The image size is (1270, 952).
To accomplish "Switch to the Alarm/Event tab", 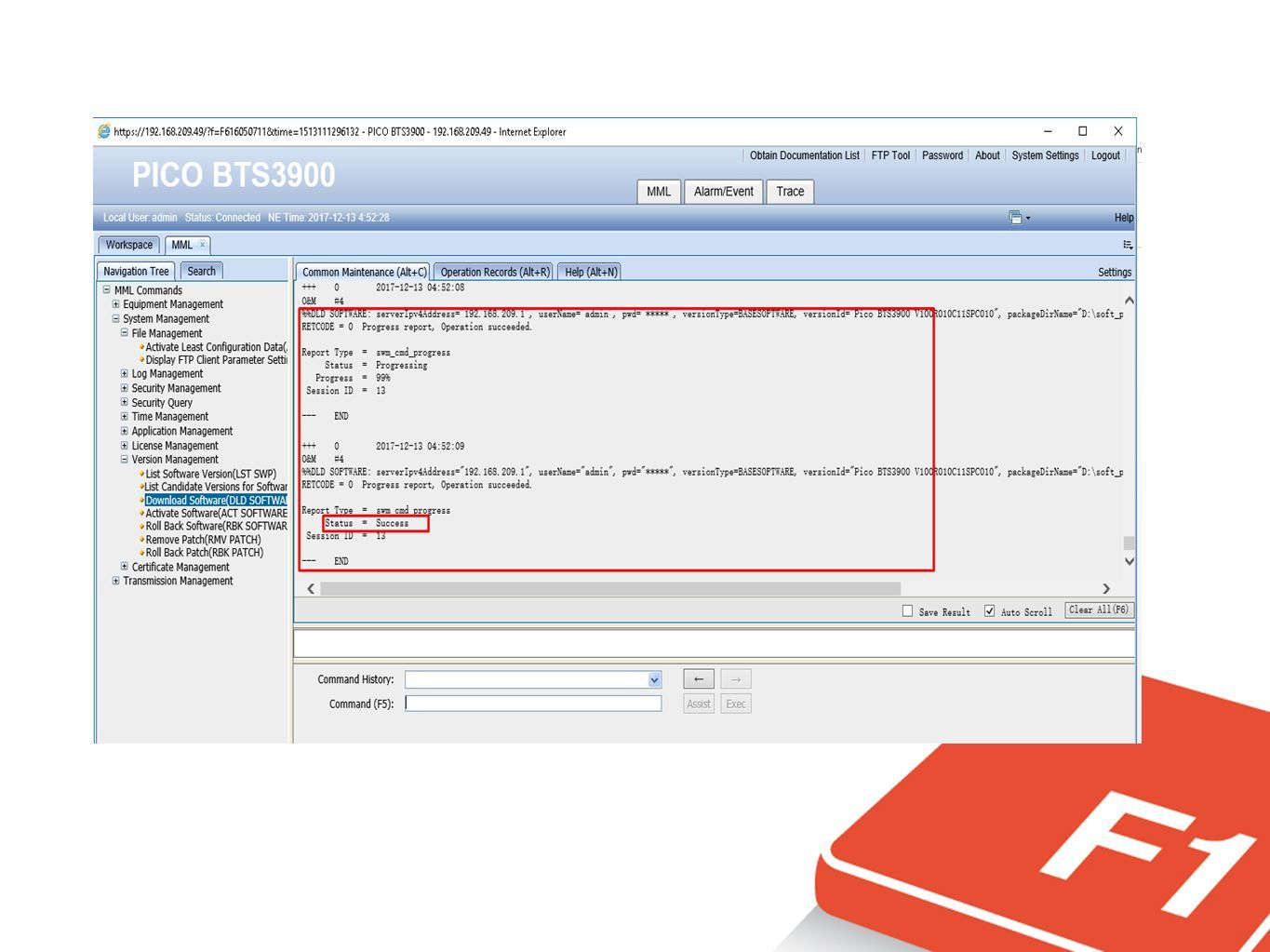I will [724, 192].
